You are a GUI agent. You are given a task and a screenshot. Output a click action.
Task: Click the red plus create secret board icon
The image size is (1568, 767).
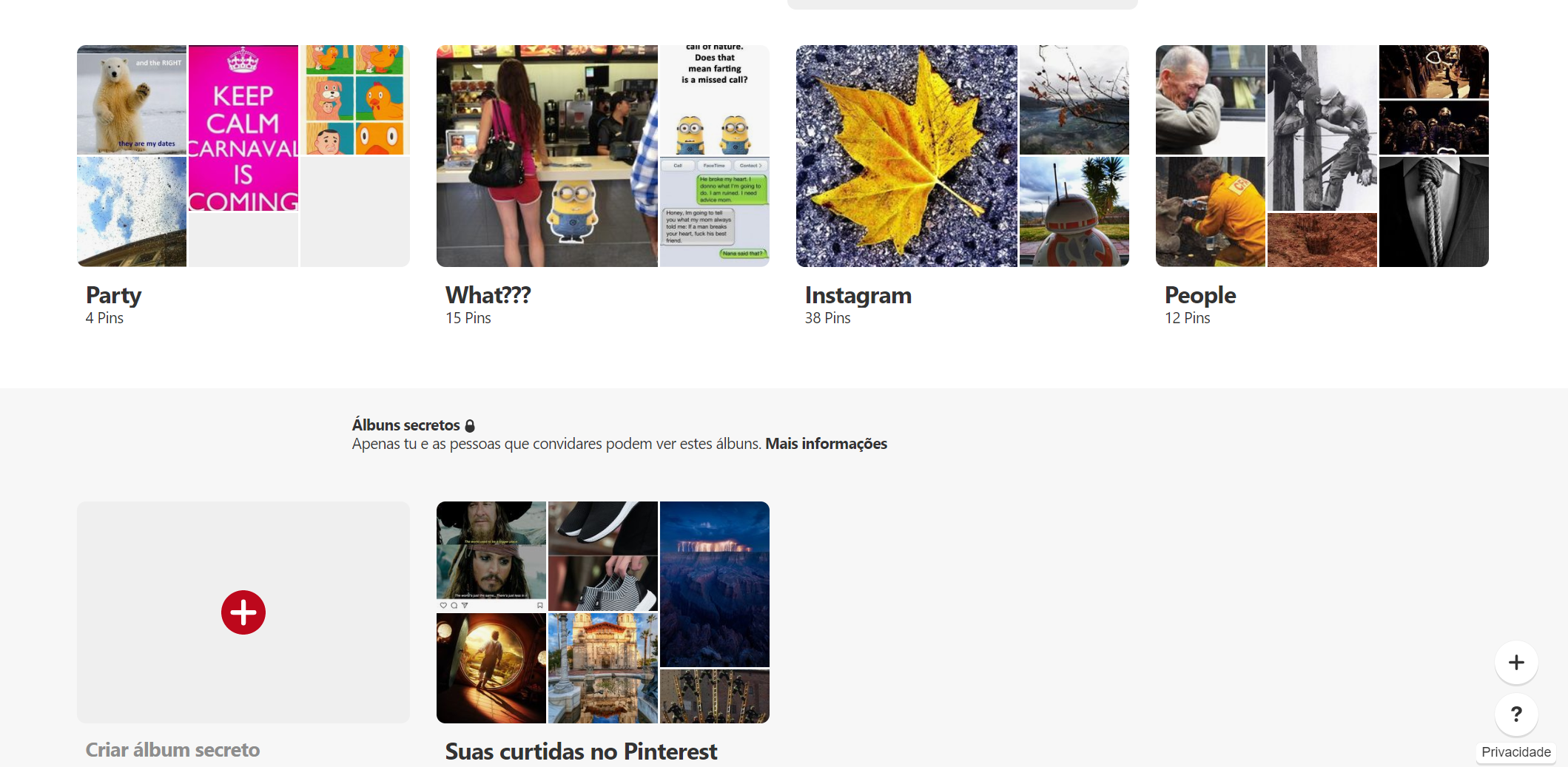[x=243, y=612]
